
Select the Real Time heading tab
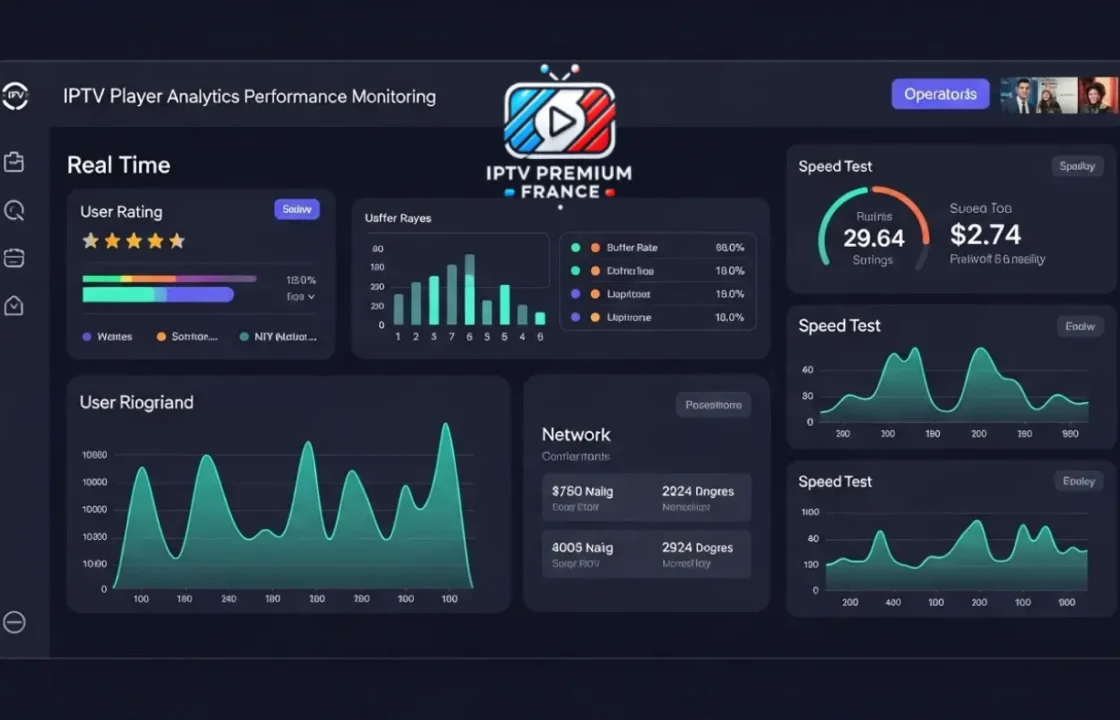pos(118,165)
